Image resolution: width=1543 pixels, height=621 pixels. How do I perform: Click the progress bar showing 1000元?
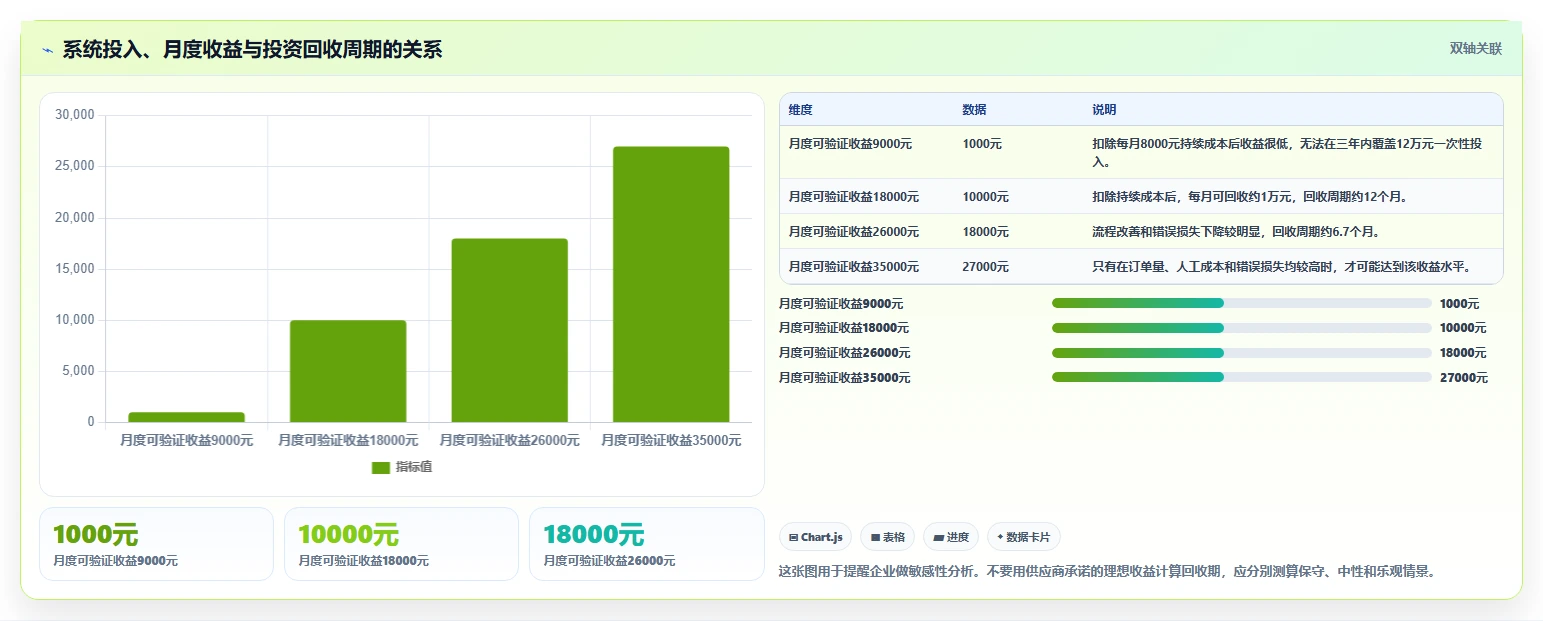pyautogui.click(x=1242, y=303)
